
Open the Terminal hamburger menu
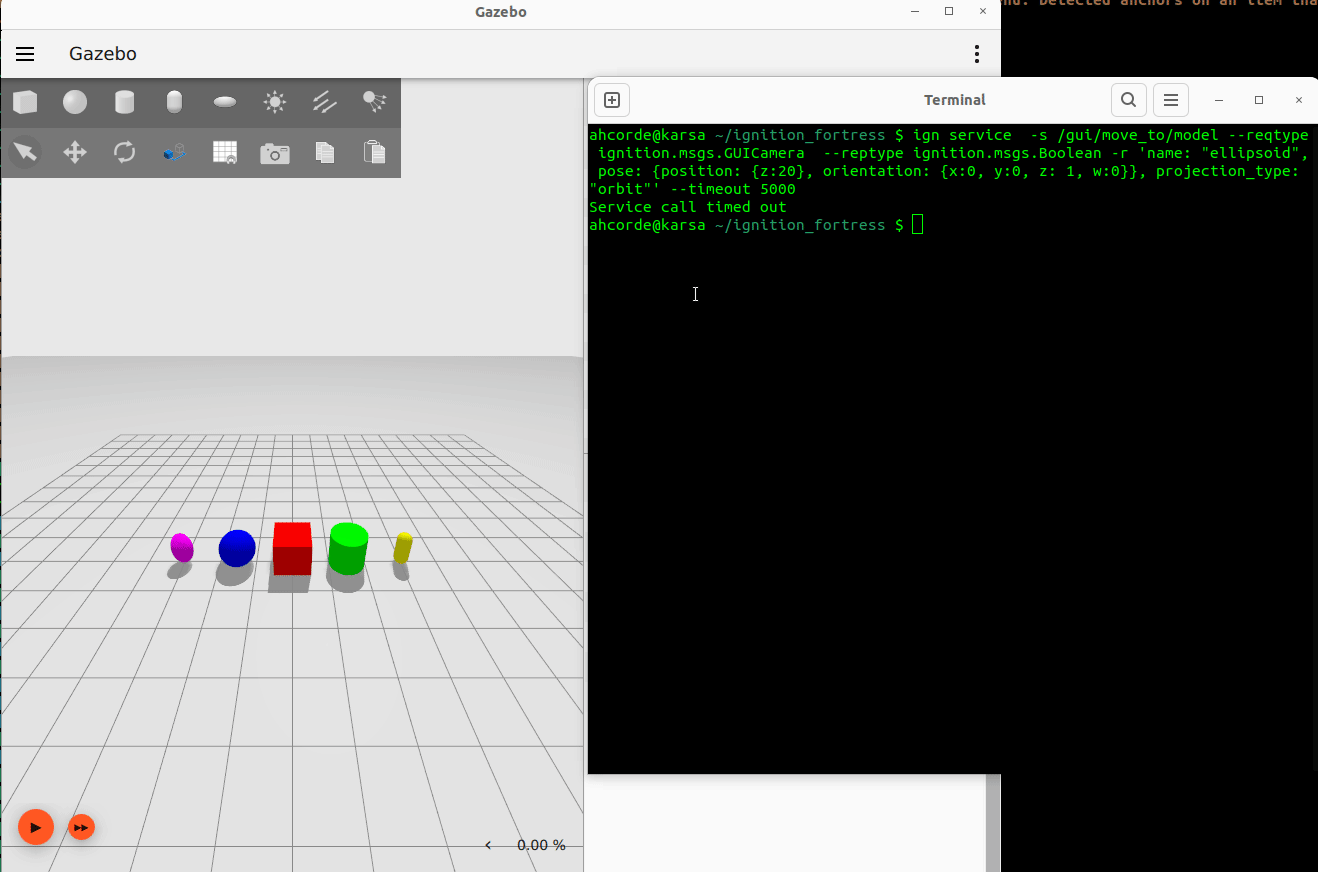click(x=1171, y=100)
